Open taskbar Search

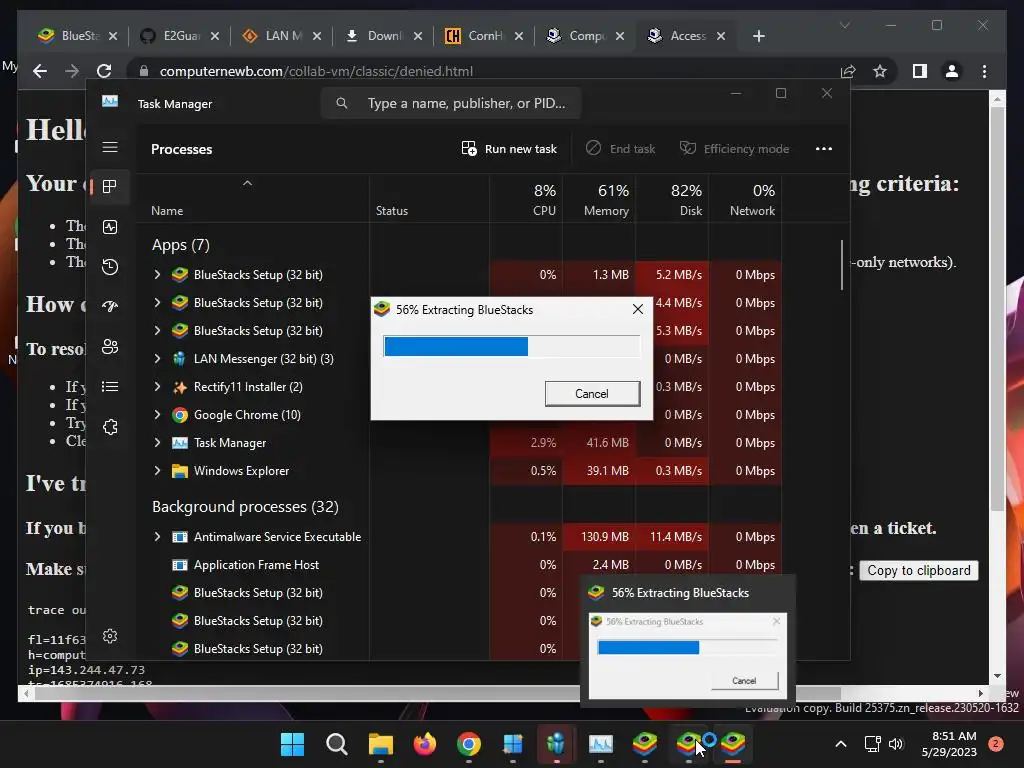tap(336, 744)
